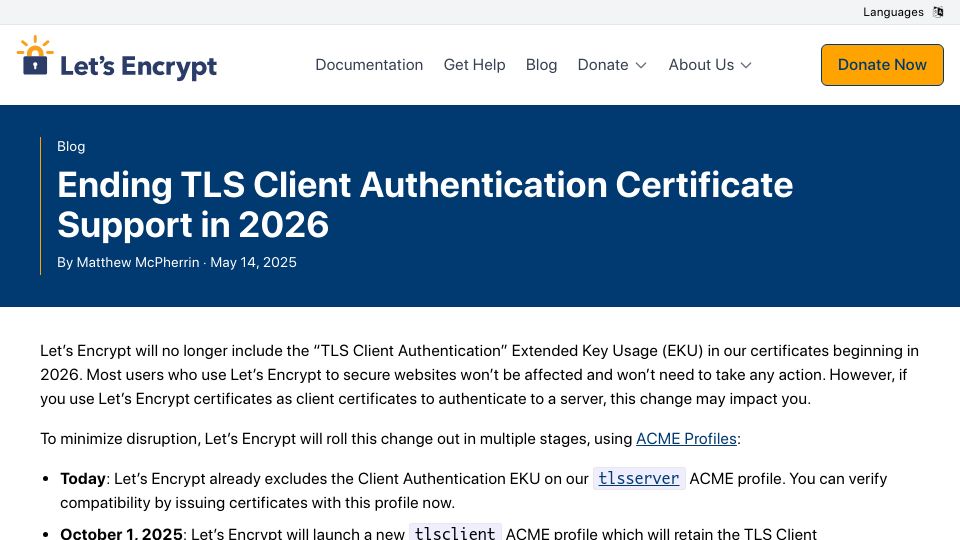960x540 pixels.
Task: Go to the Get Help page
Action: coord(474,65)
